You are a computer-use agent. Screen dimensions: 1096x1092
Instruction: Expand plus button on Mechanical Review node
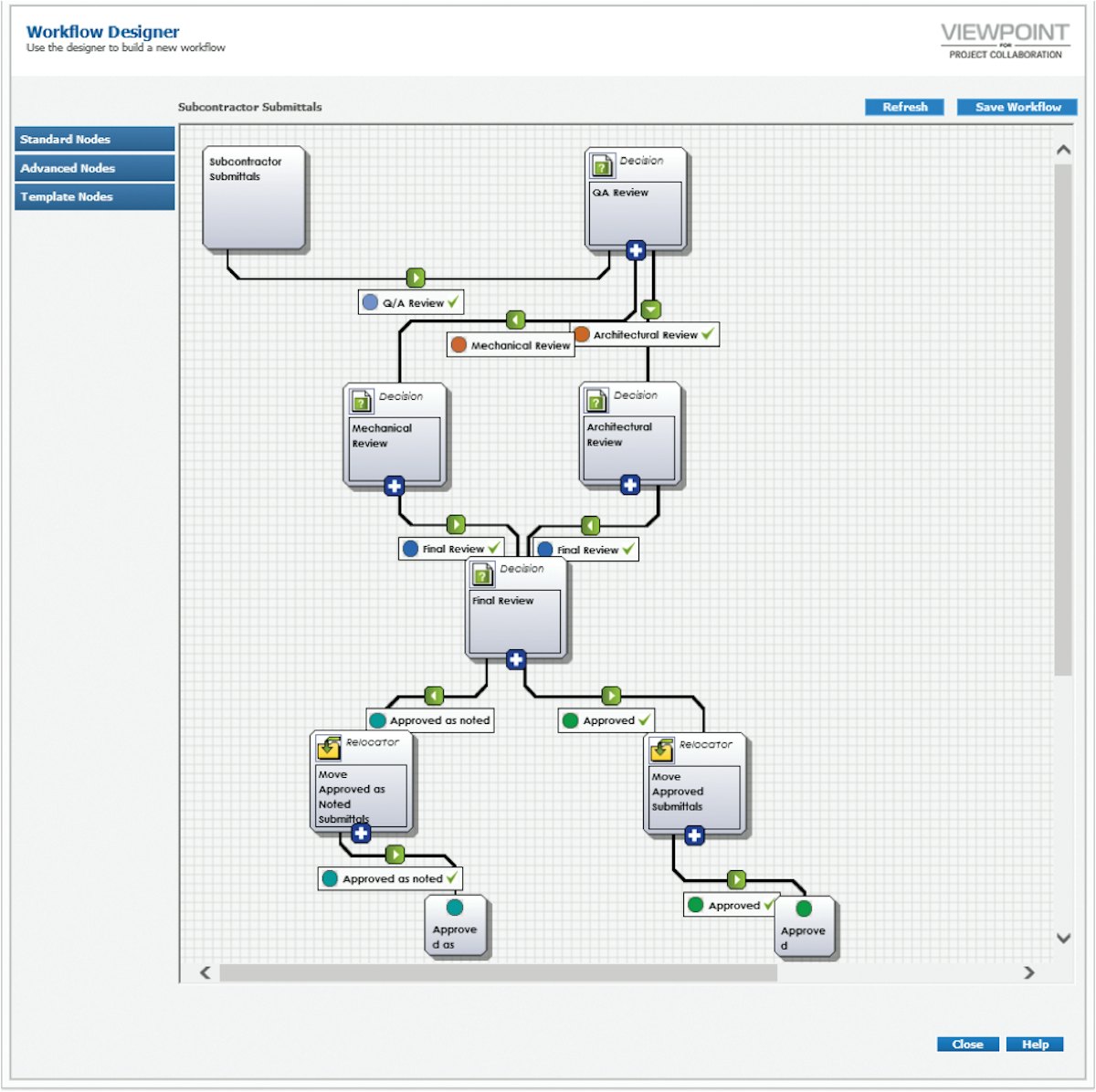[394, 486]
